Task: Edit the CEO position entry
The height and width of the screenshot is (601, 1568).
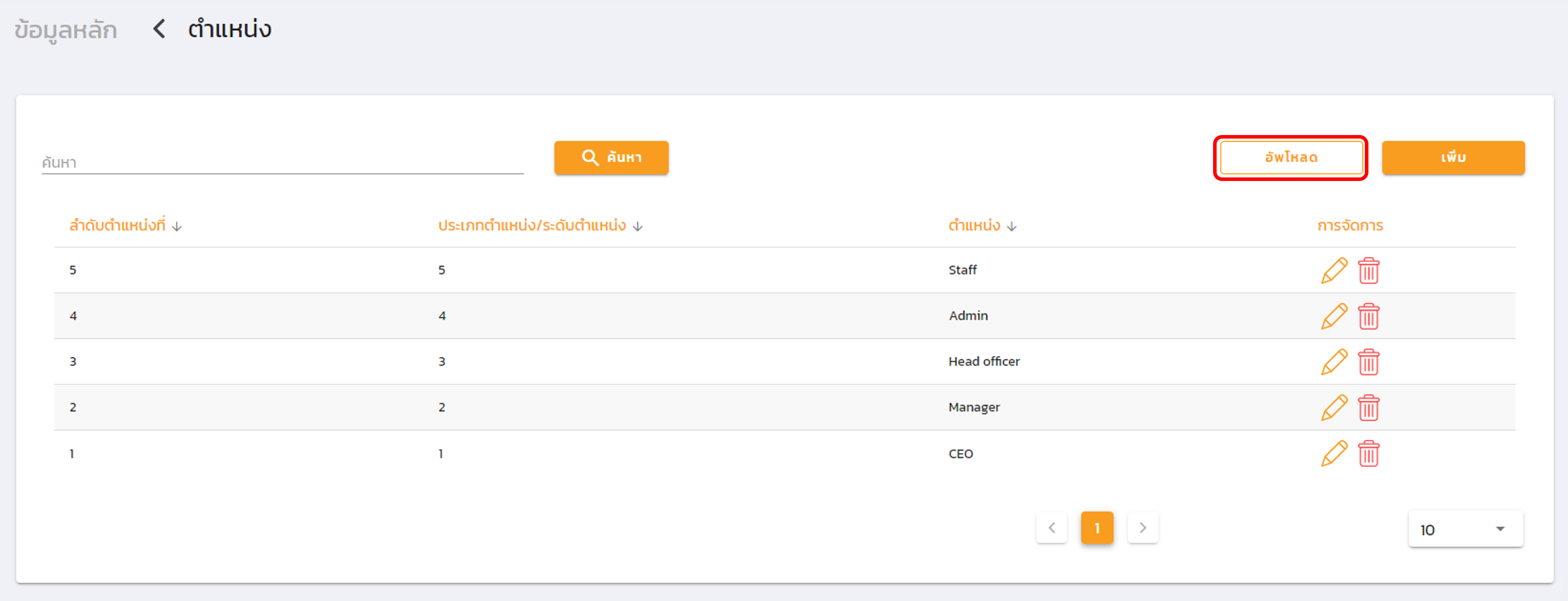Action: click(x=1334, y=453)
